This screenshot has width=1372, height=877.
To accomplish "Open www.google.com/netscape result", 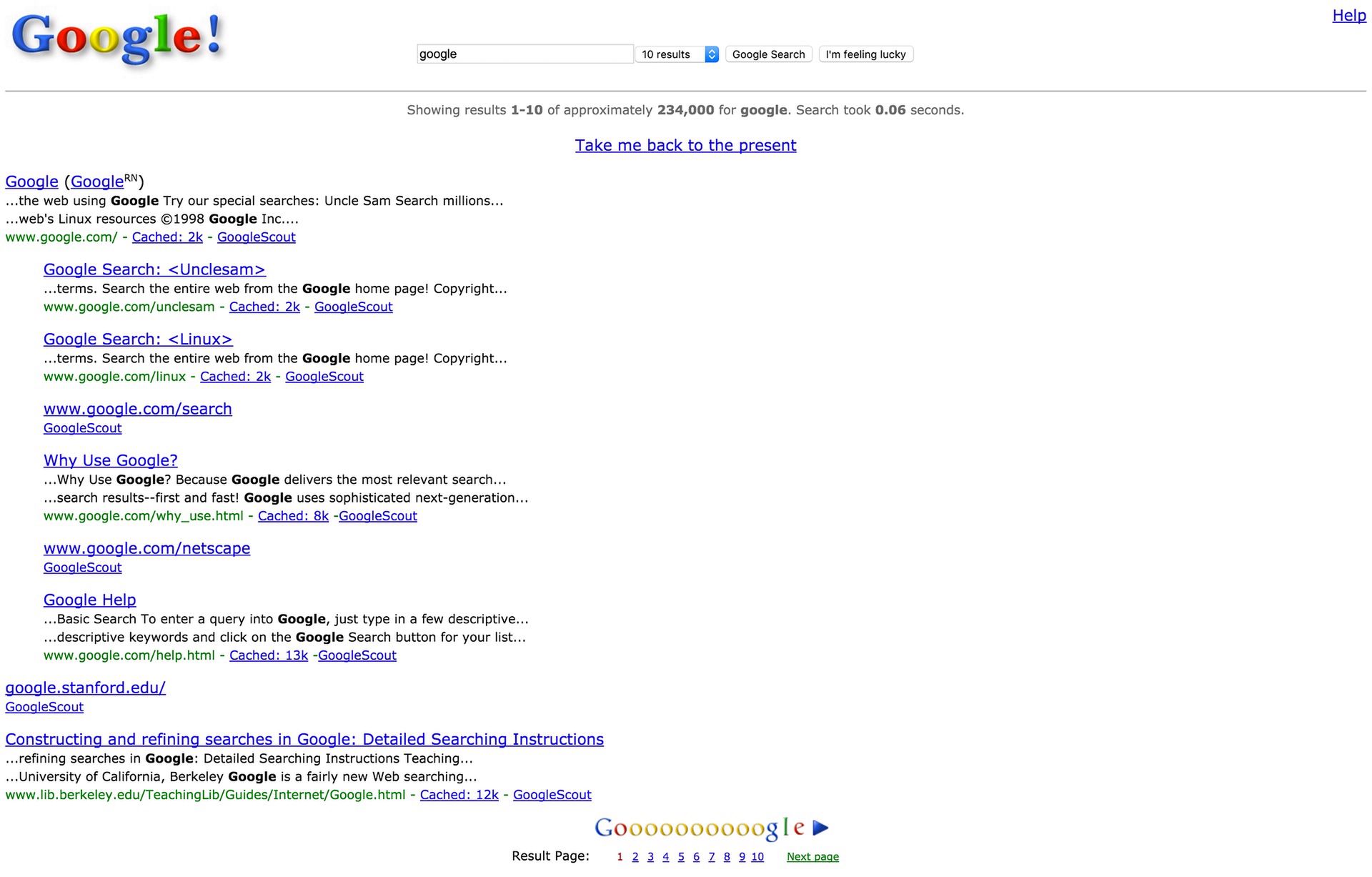I will point(146,548).
